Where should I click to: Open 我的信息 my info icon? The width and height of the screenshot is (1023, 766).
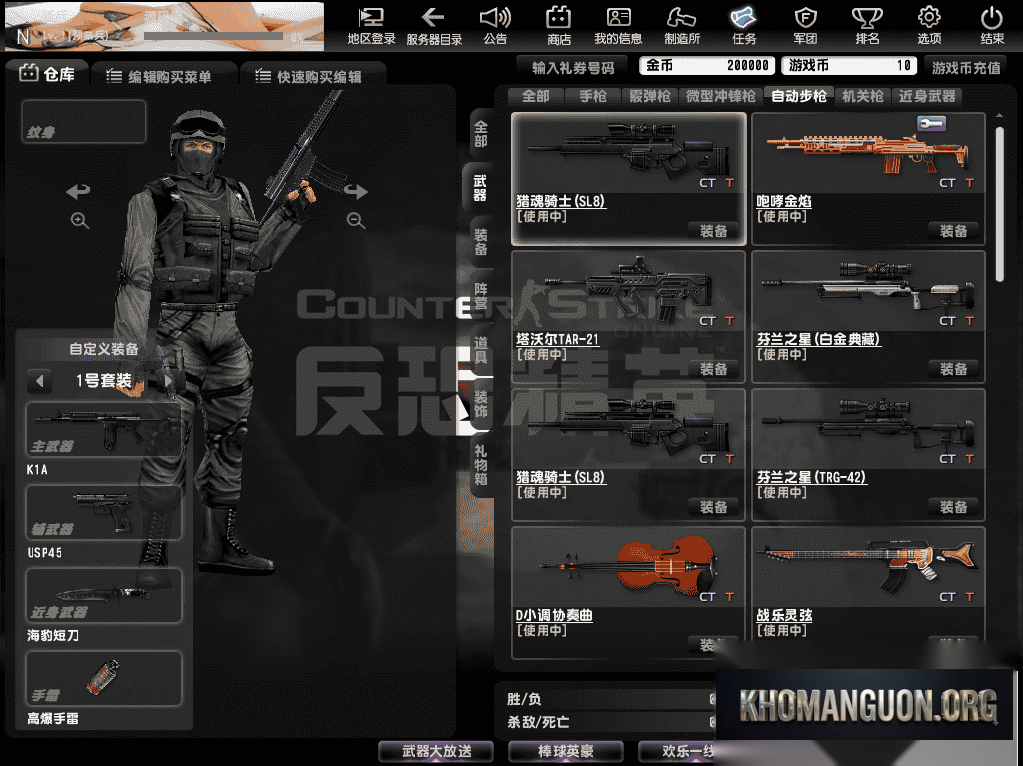tap(618, 26)
